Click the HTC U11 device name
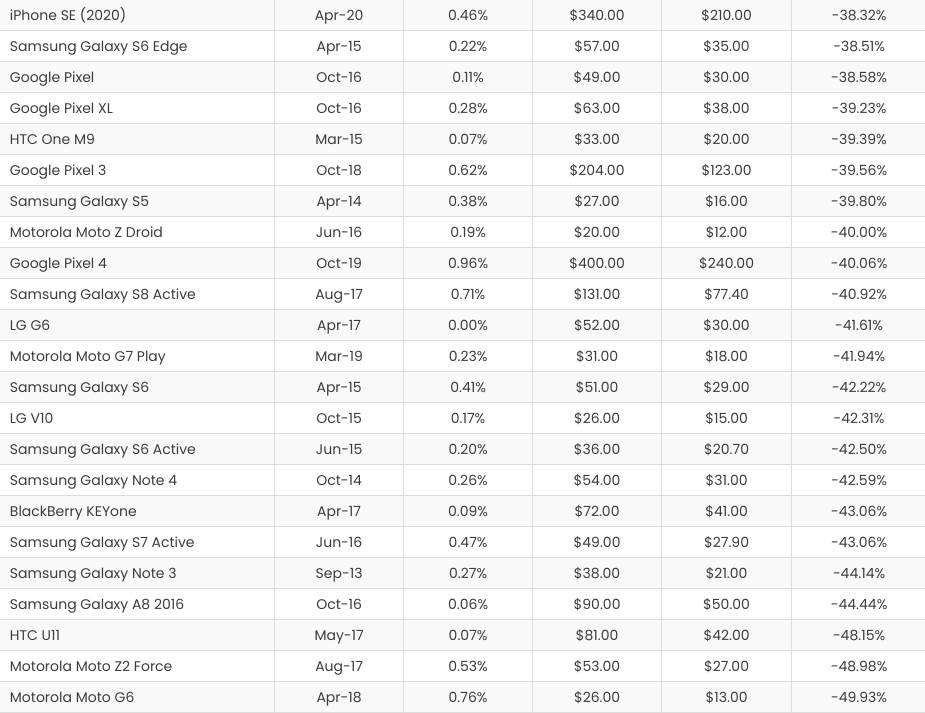The image size is (925, 713). click(35, 635)
